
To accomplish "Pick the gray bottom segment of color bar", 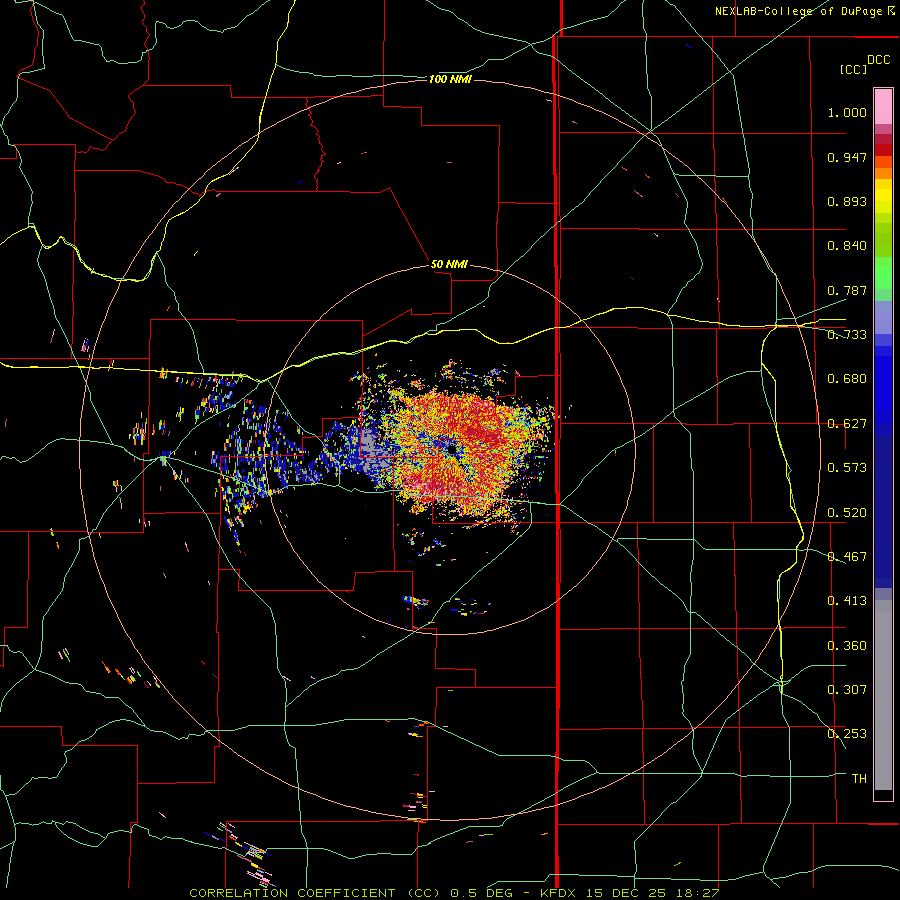I will pos(883,695).
